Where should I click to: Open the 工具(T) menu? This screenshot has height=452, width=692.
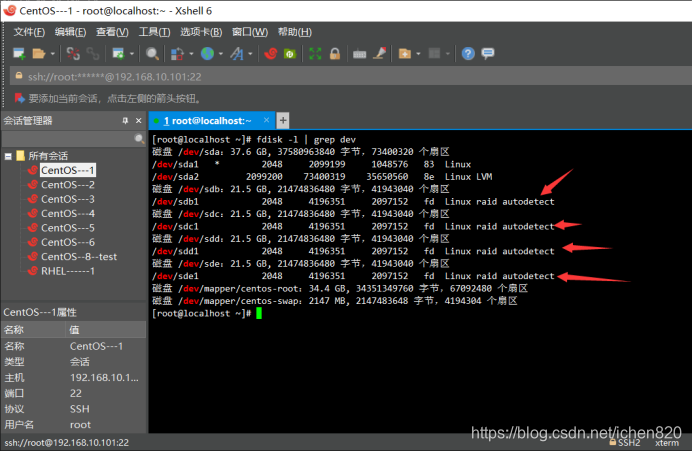tap(154, 32)
